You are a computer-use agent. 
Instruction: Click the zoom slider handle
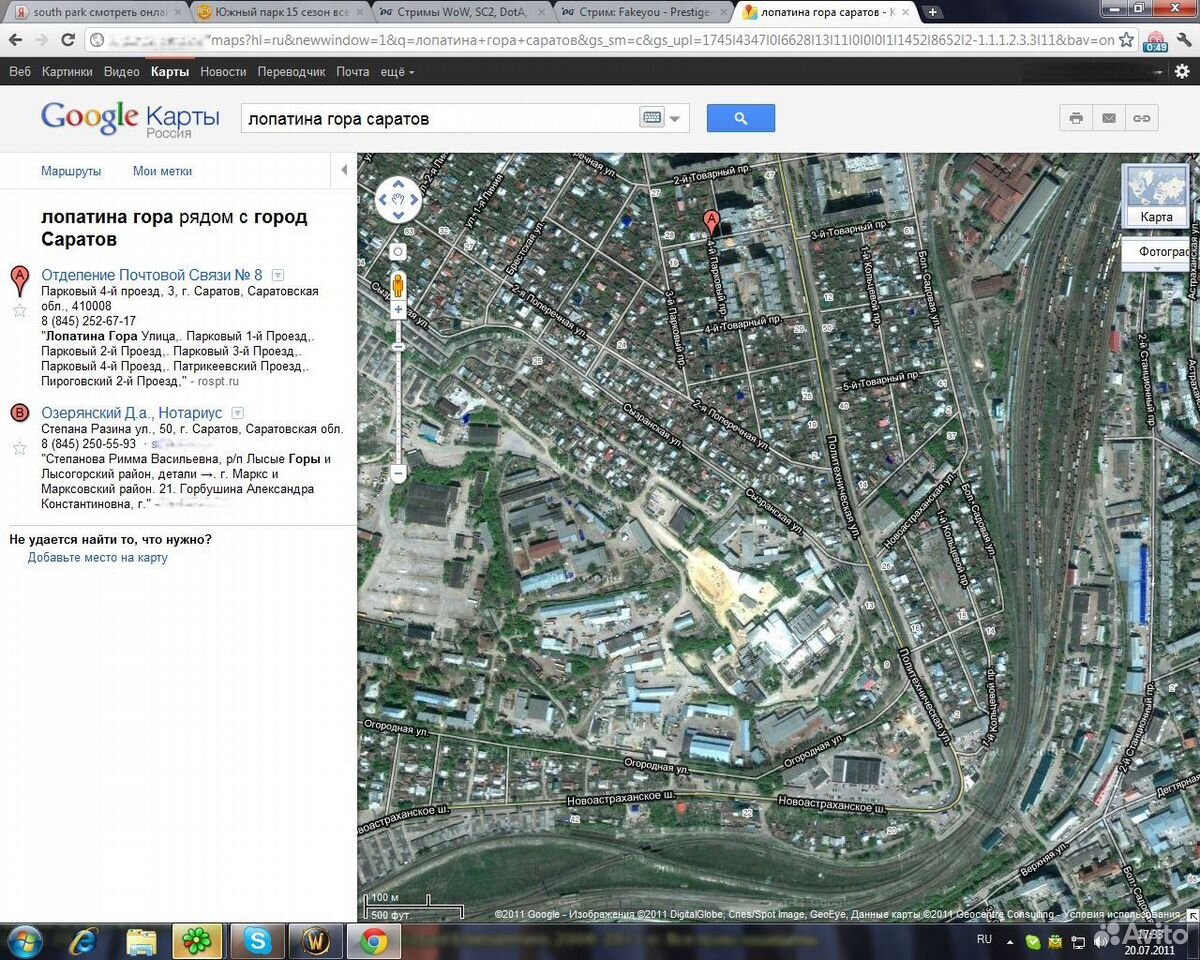click(398, 347)
